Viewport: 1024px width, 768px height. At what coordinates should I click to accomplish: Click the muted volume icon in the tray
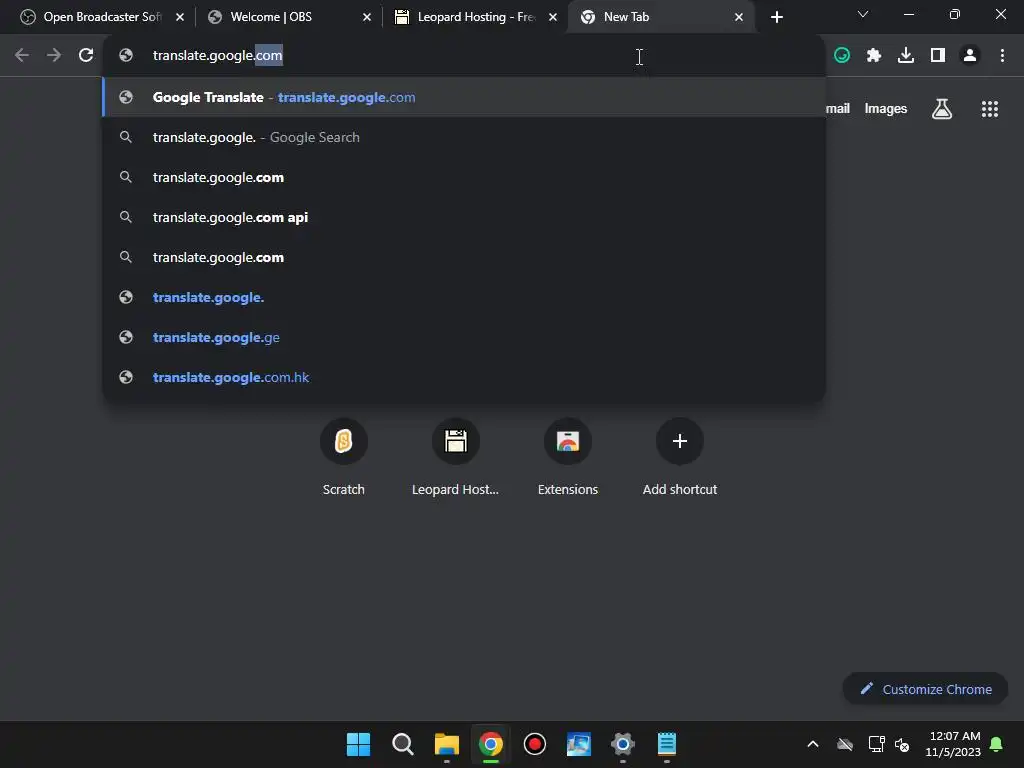902,744
